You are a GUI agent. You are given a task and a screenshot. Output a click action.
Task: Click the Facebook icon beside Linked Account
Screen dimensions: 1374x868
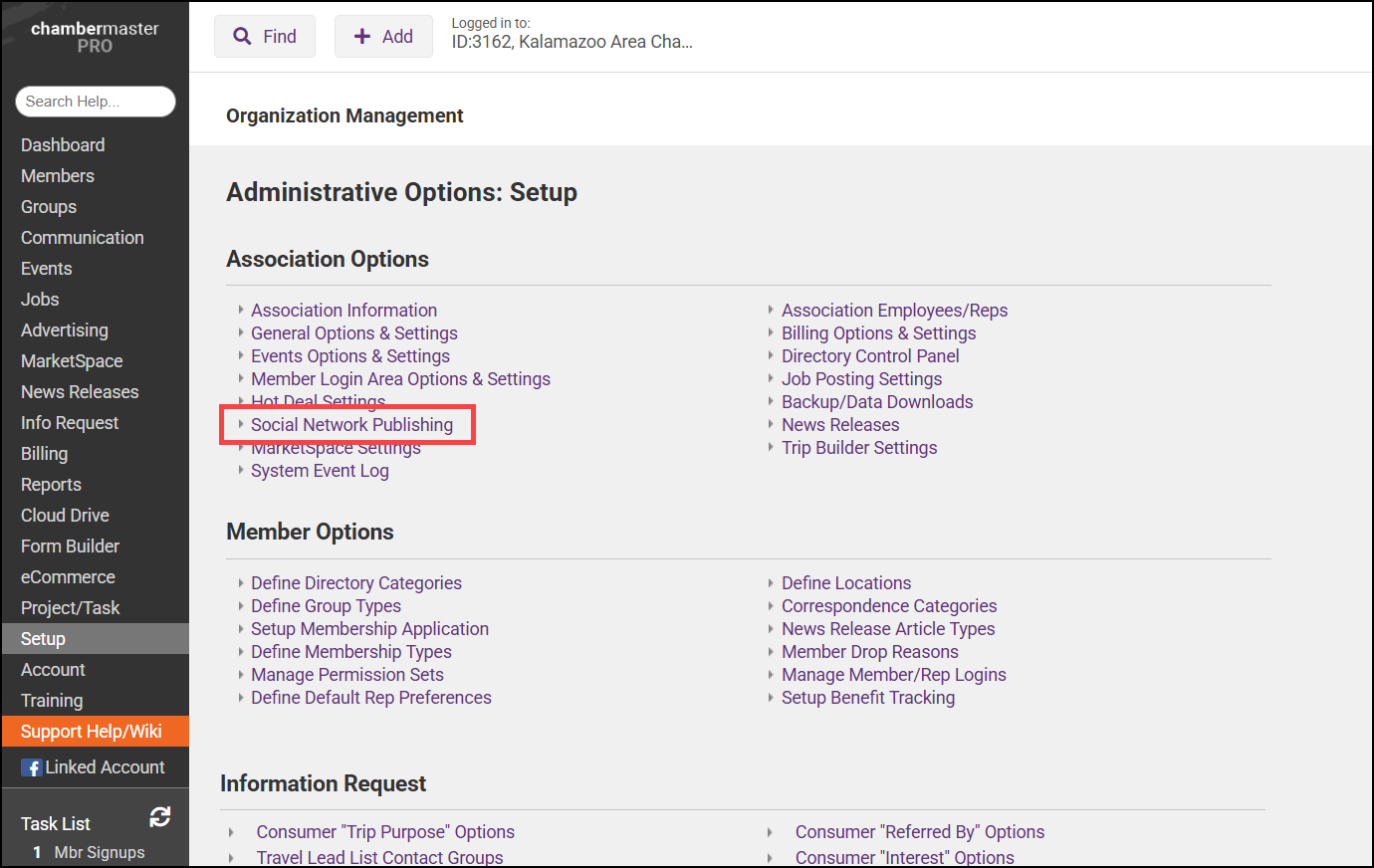click(32, 767)
